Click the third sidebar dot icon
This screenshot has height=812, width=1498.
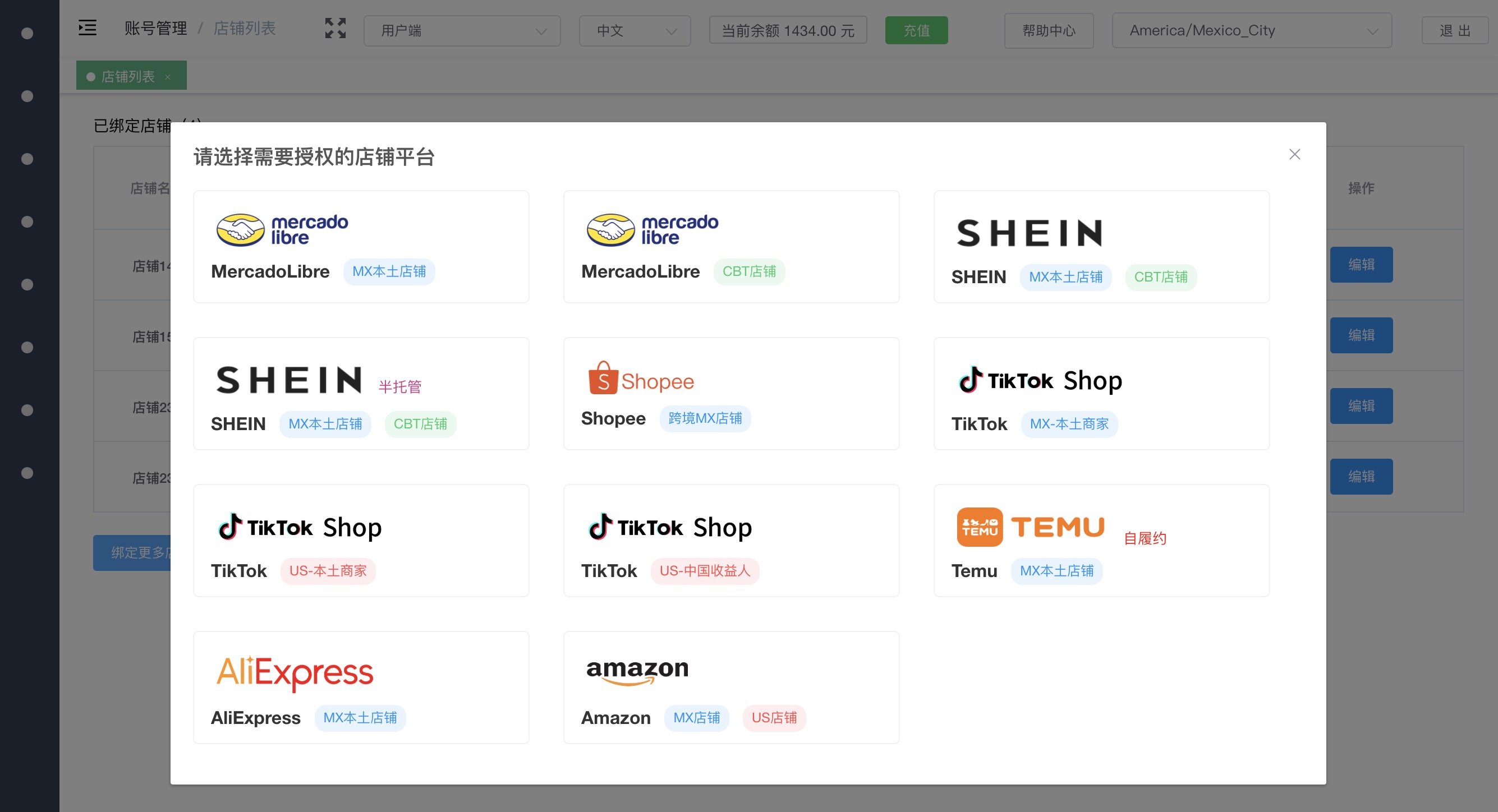pyautogui.click(x=27, y=159)
